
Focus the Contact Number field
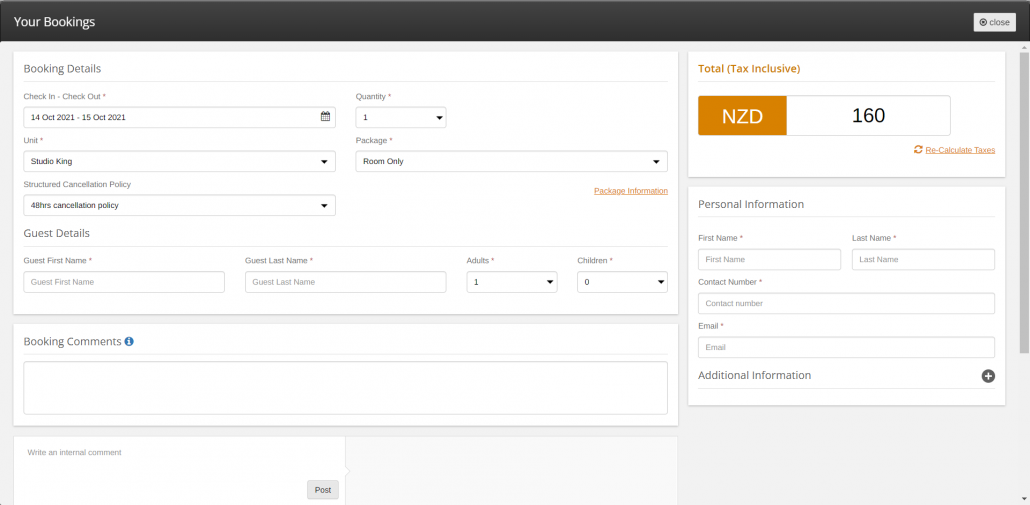click(x=846, y=303)
